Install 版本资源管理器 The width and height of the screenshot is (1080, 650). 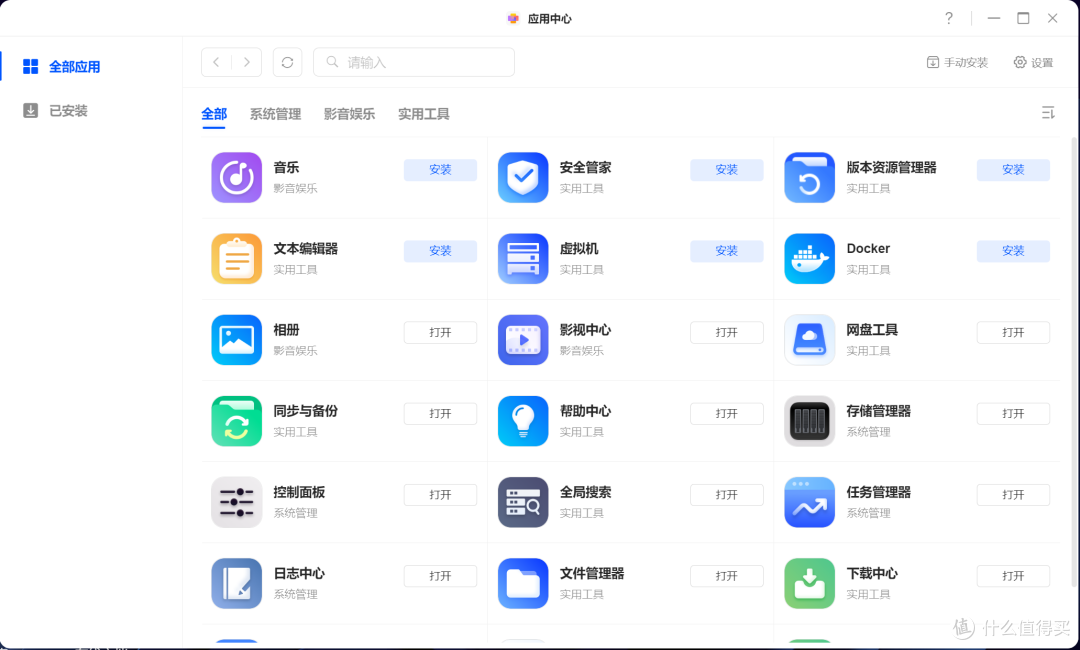pos(1013,170)
